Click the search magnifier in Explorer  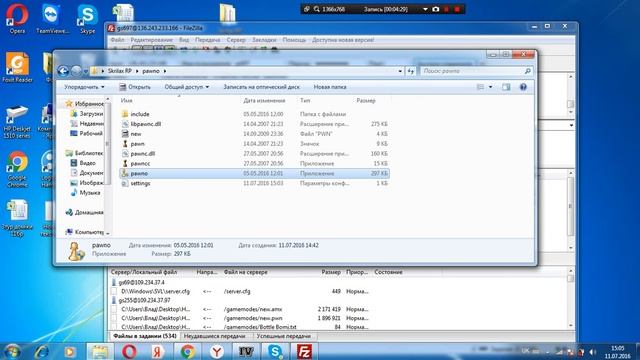click(527, 71)
